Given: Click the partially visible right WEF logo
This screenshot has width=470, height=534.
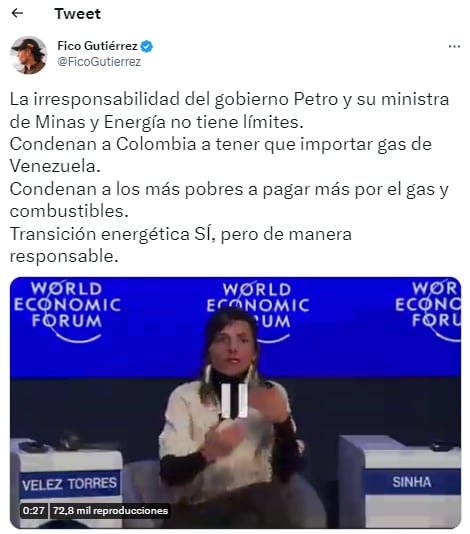Looking at the screenshot, I should 428,311.
